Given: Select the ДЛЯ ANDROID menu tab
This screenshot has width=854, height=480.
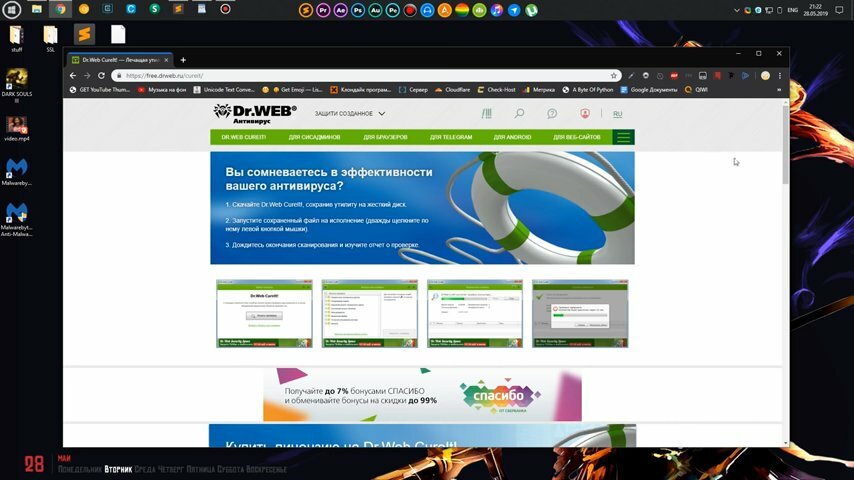Looking at the screenshot, I should (512, 137).
